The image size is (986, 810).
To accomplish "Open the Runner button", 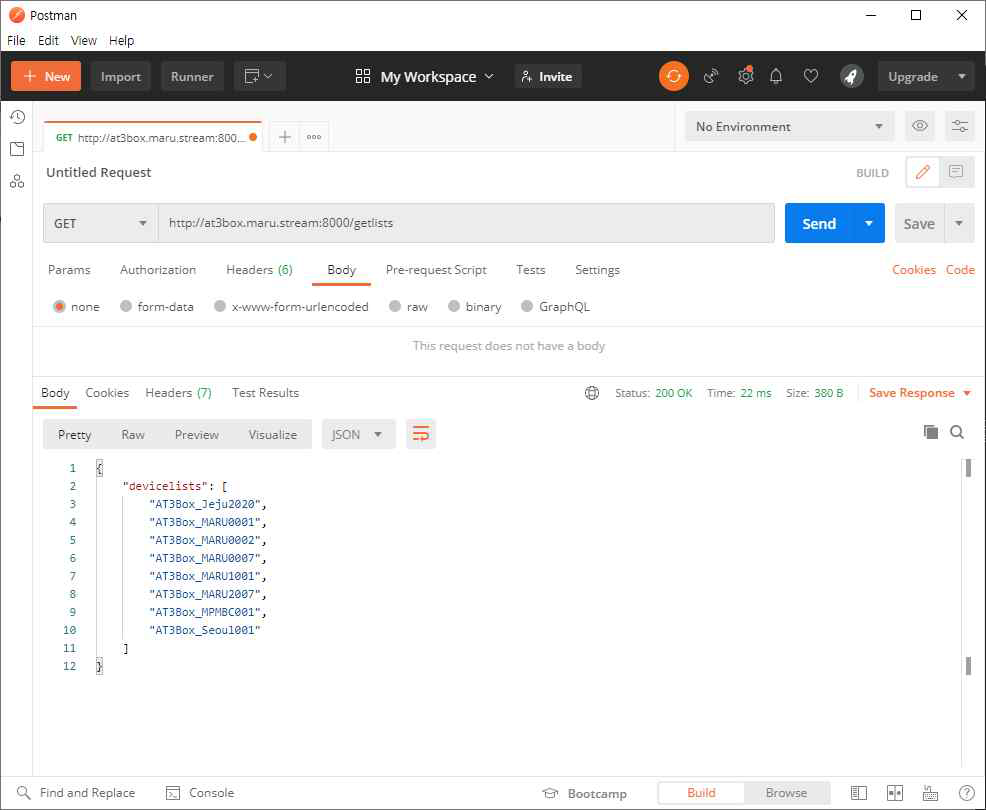I will pyautogui.click(x=192, y=77).
